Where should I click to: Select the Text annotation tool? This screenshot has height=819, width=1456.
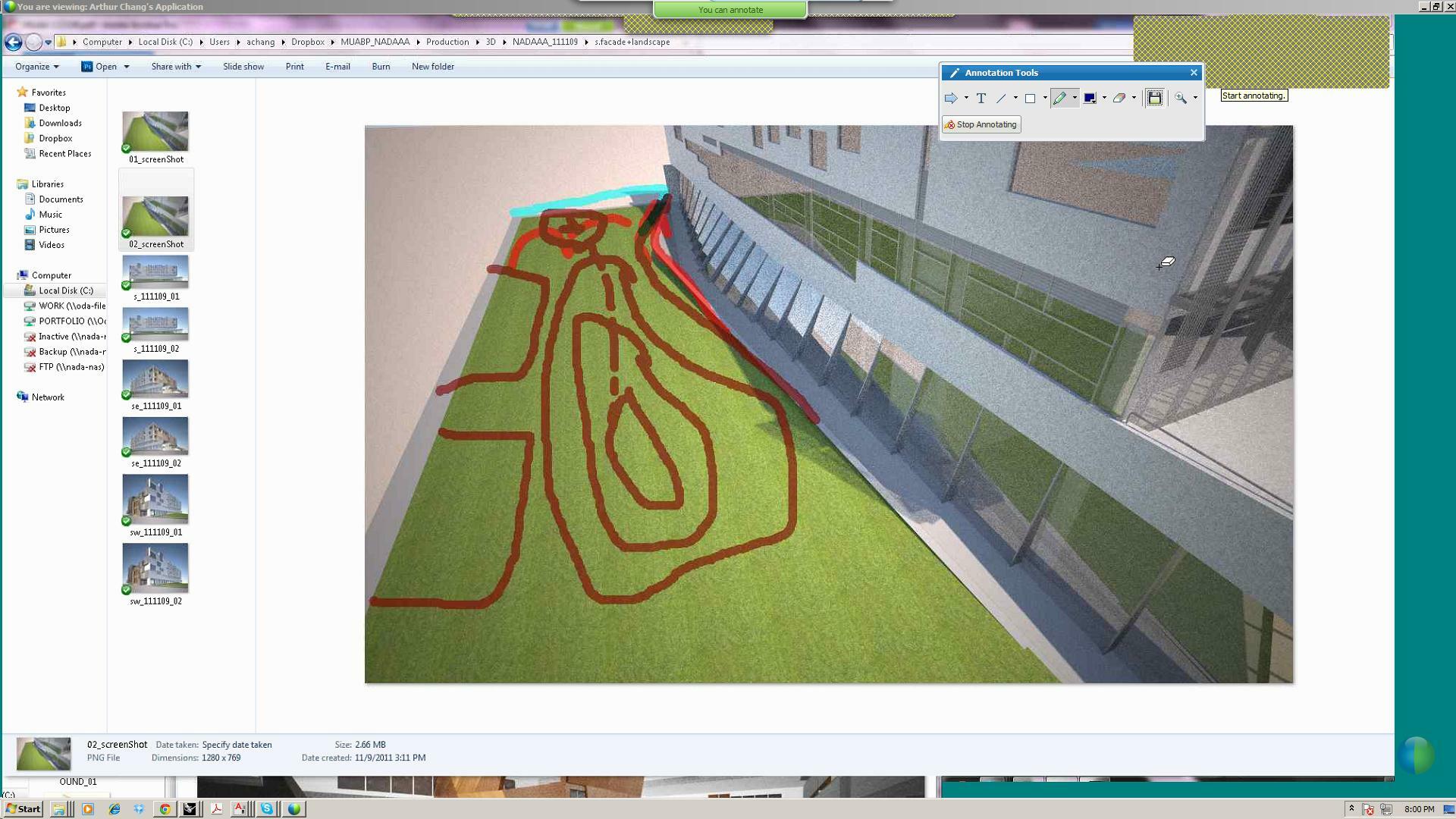pos(981,98)
